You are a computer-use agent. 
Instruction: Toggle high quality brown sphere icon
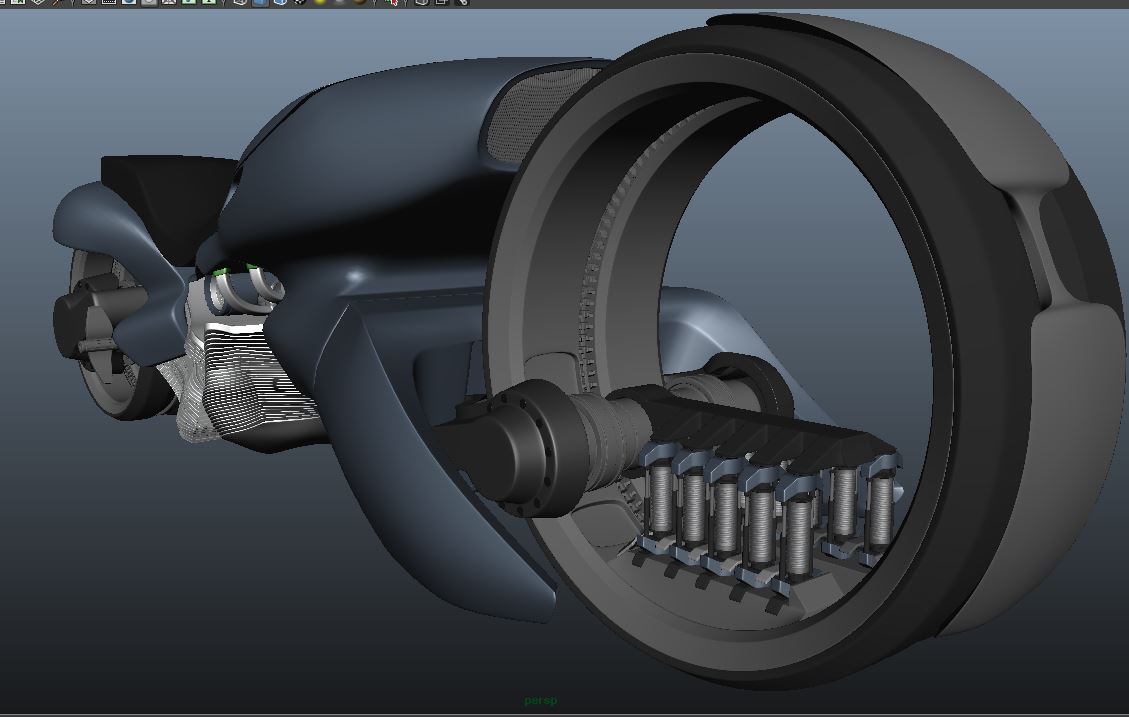click(x=359, y=1)
